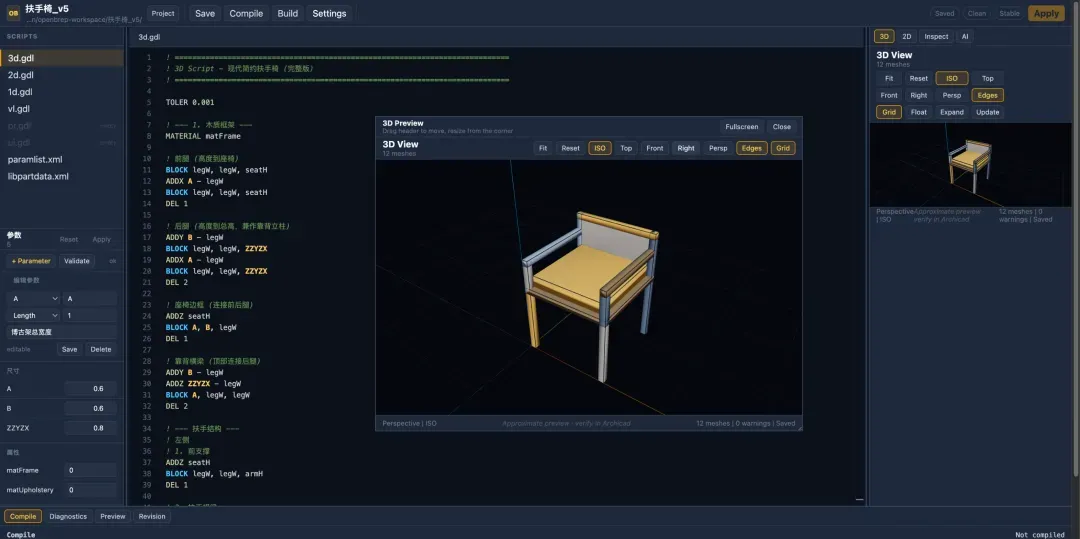Viewport: 1080px width, 539px height.
Task: Close the floating 3D Preview window
Action: click(x=782, y=127)
